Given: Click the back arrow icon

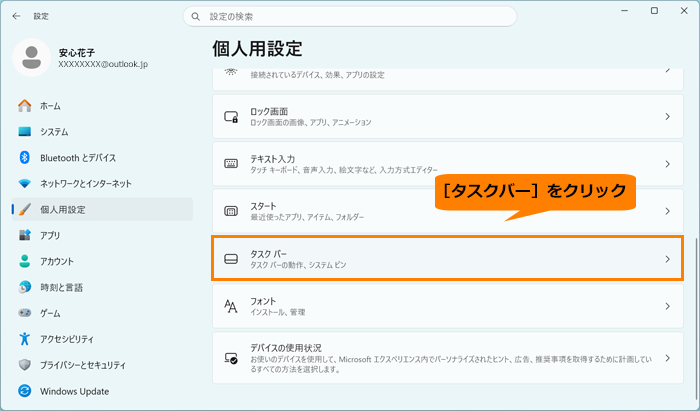Looking at the screenshot, I should [17, 16].
